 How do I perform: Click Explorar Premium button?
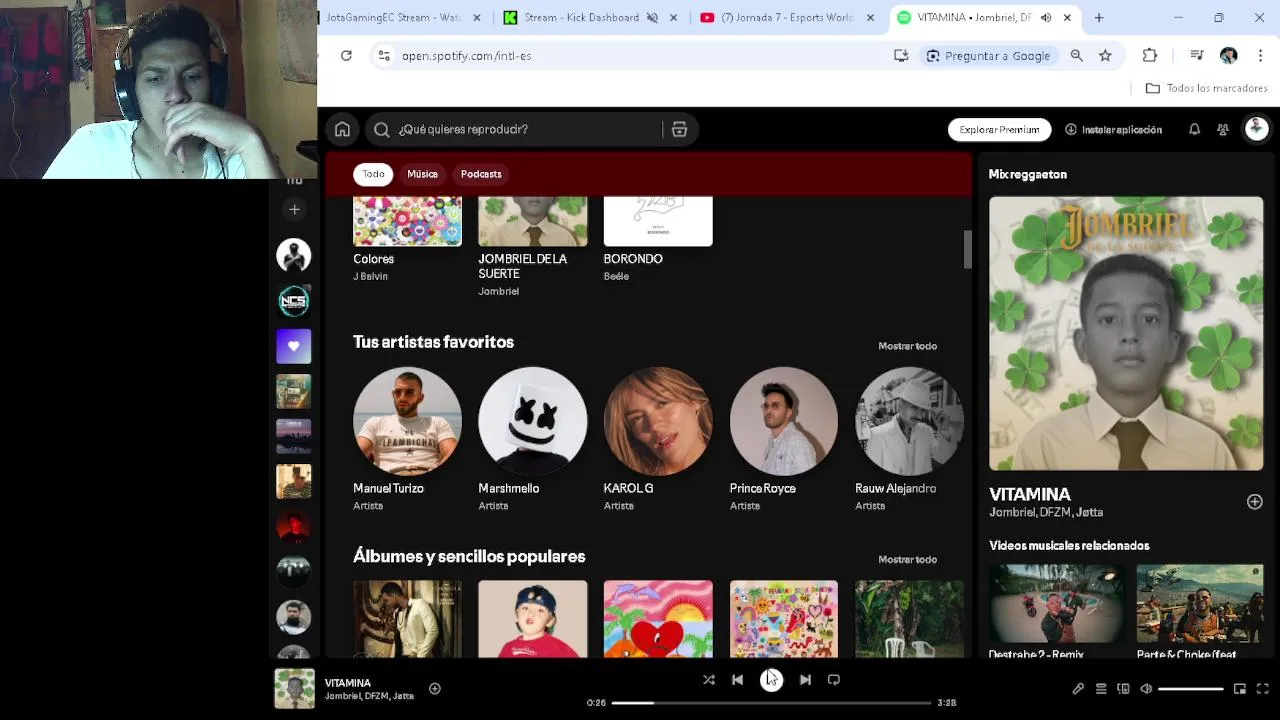(999, 129)
